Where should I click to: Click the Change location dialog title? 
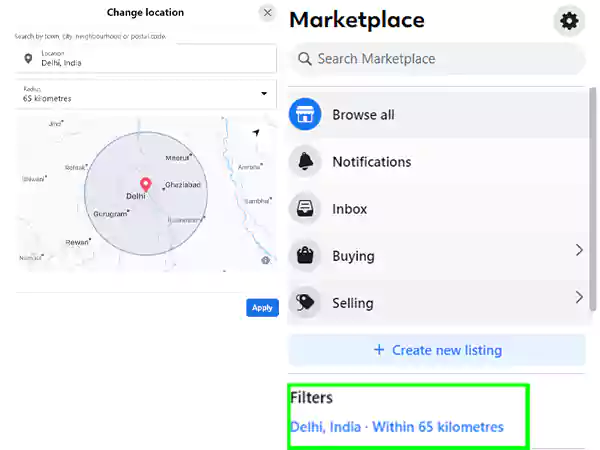145,13
